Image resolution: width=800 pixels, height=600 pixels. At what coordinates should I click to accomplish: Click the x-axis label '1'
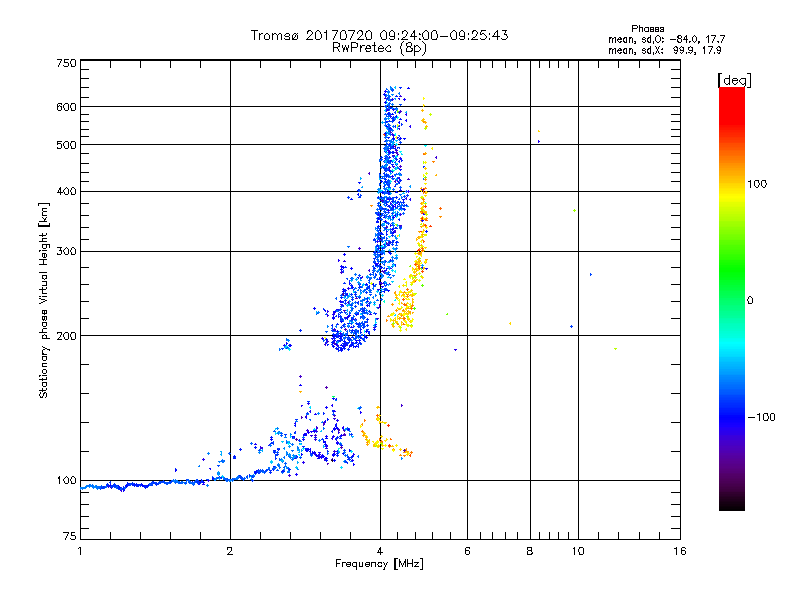[x=80, y=551]
